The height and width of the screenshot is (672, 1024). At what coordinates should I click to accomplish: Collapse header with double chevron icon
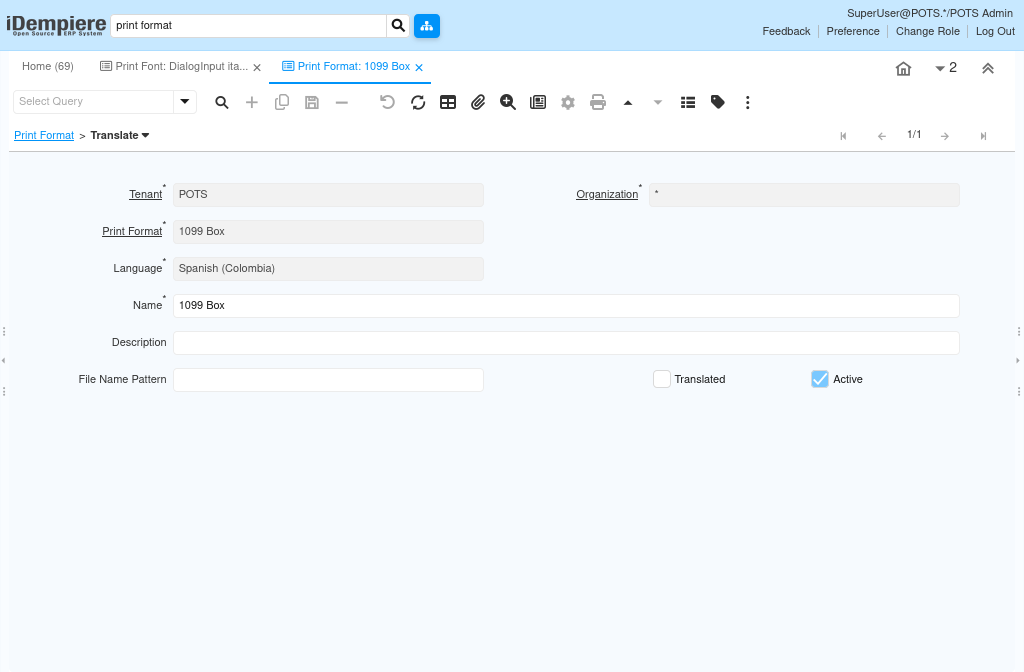(987, 69)
